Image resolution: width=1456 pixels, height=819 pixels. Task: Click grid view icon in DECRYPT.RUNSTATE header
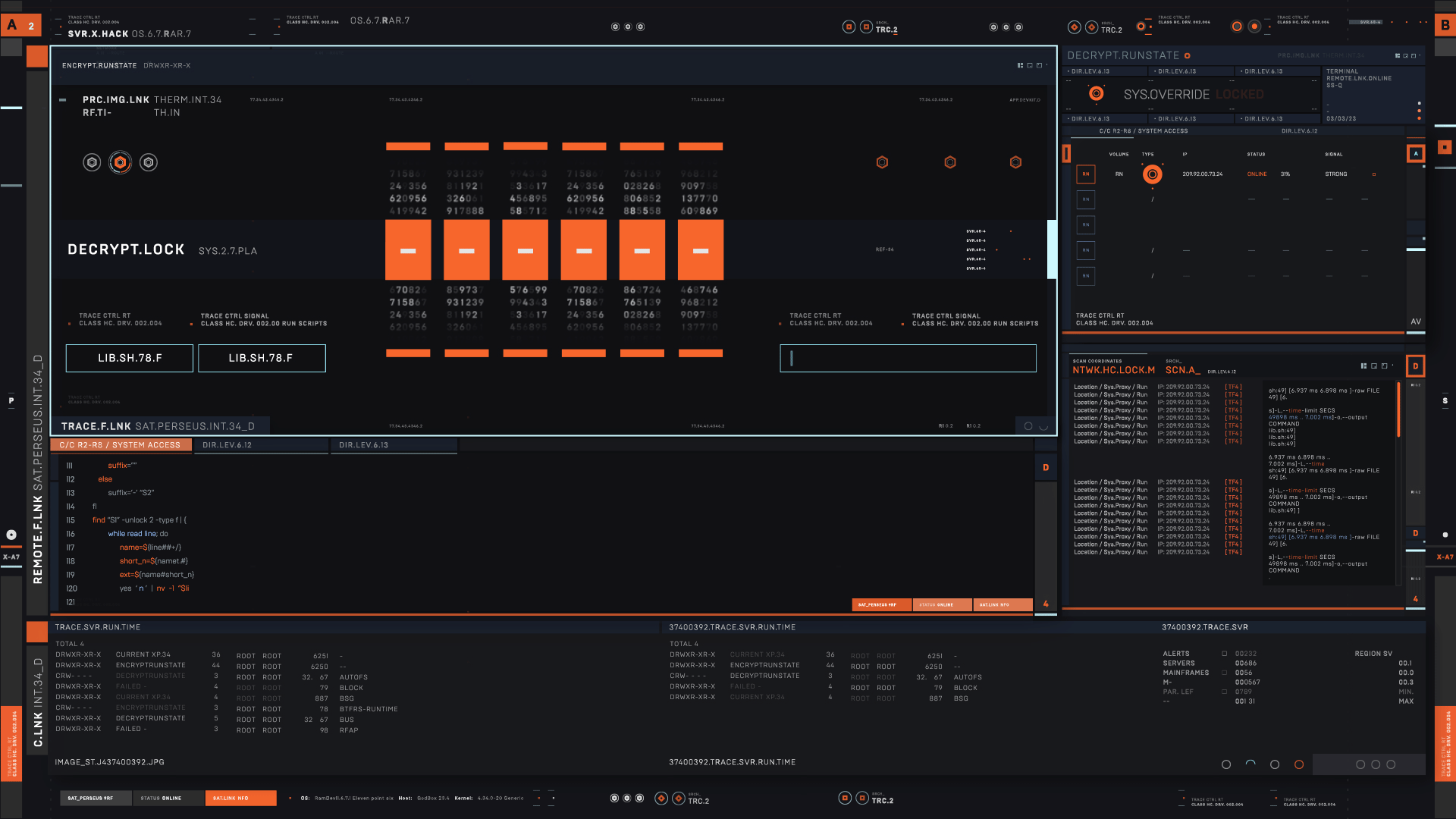(x=1397, y=56)
